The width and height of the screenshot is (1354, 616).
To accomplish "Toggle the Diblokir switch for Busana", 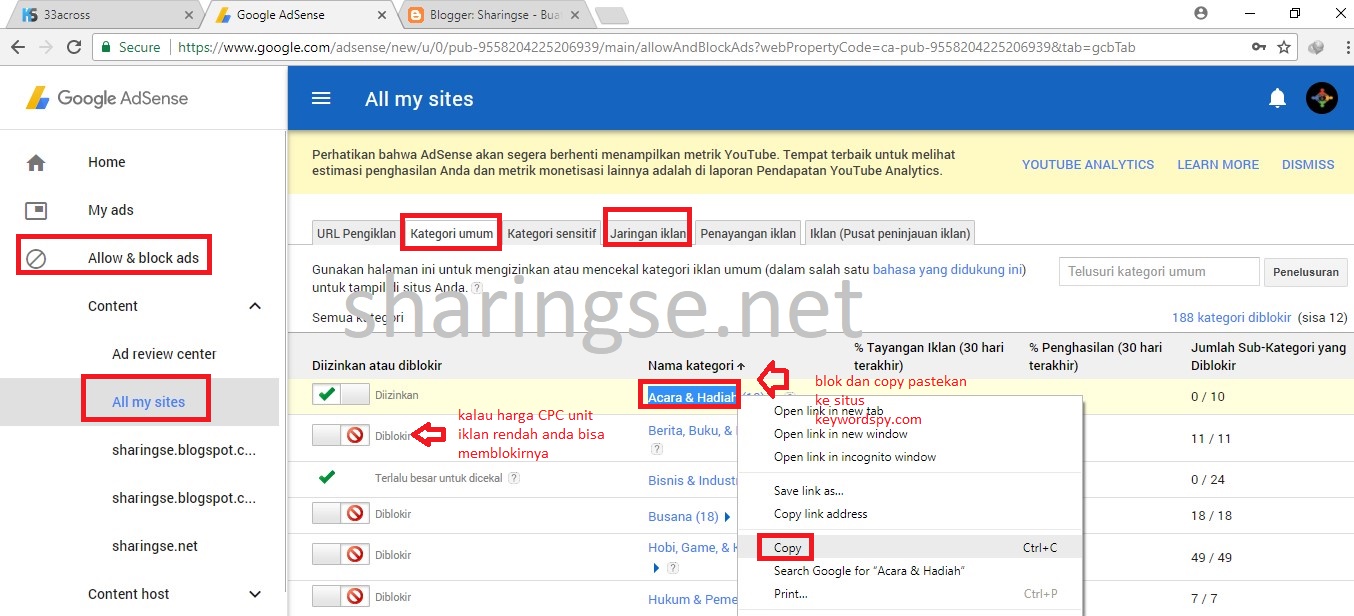I will pyautogui.click(x=340, y=514).
